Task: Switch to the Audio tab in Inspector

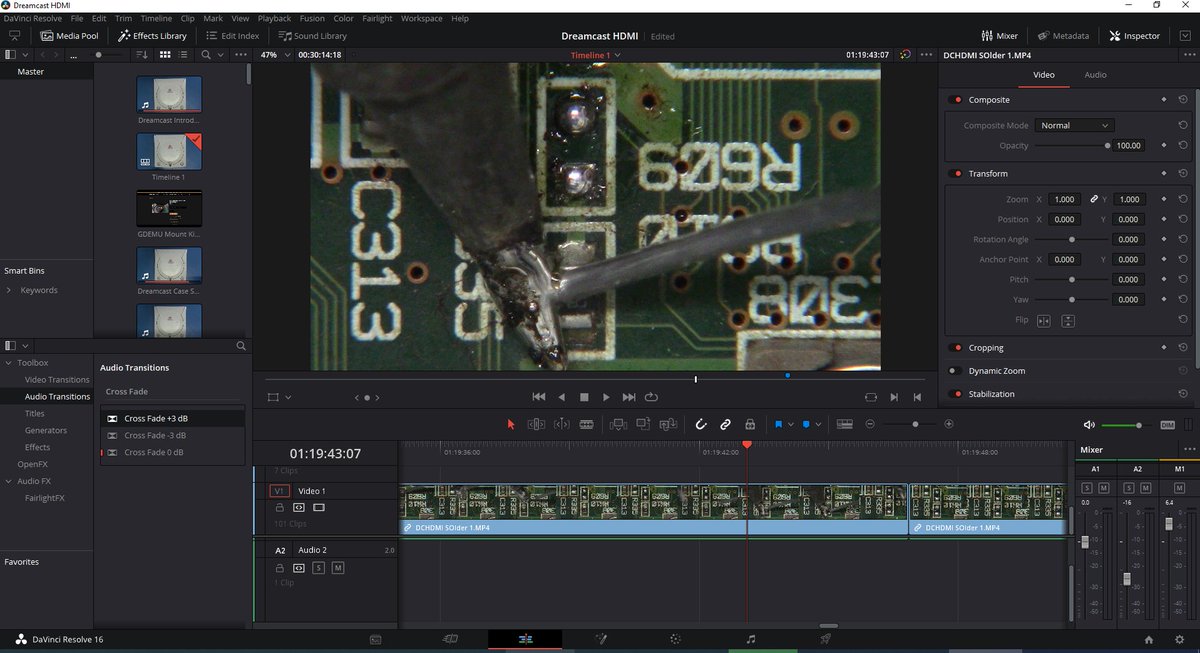Action: click(x=1095, y=75)
